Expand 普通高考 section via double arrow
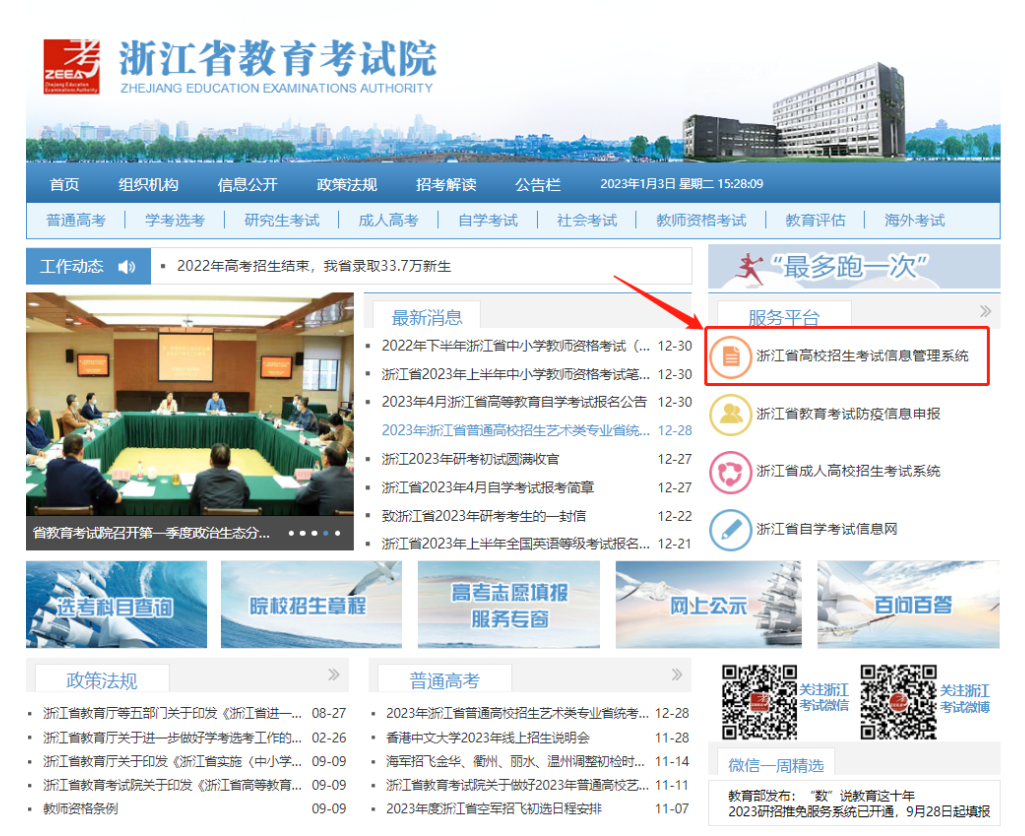The width and height of the screenshot is (1025, 836). tap(677, 675)
